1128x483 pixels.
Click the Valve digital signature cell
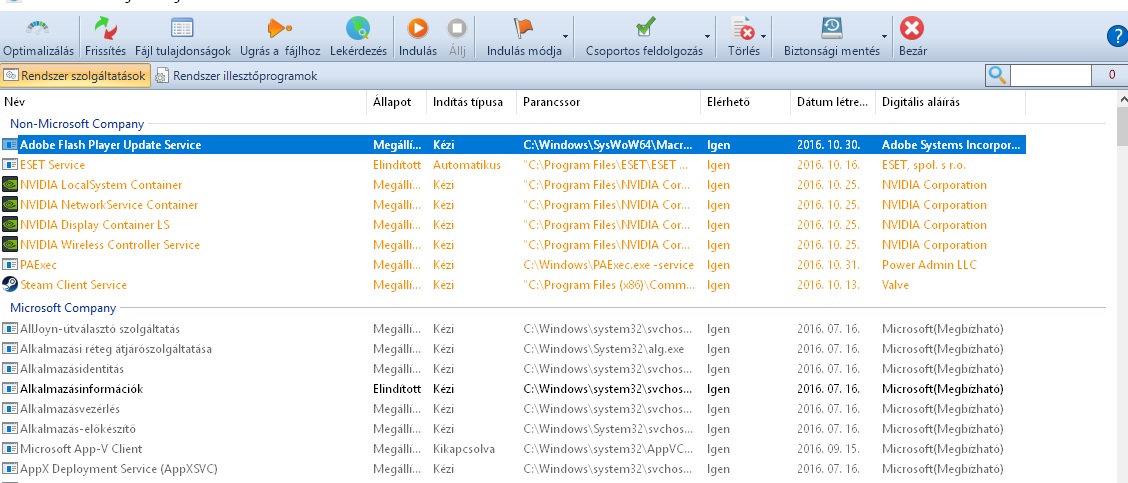(896, 285)
